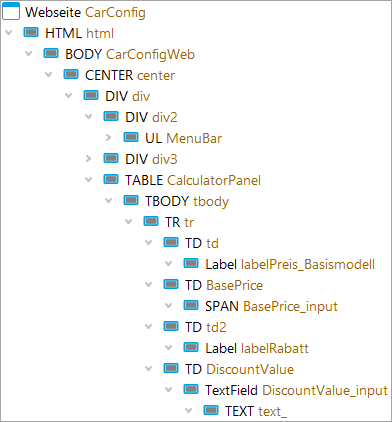This screenshot has width=392, height=422.
Task: Click the TABLE CalculatorPanel component icon
Action: 111,179
